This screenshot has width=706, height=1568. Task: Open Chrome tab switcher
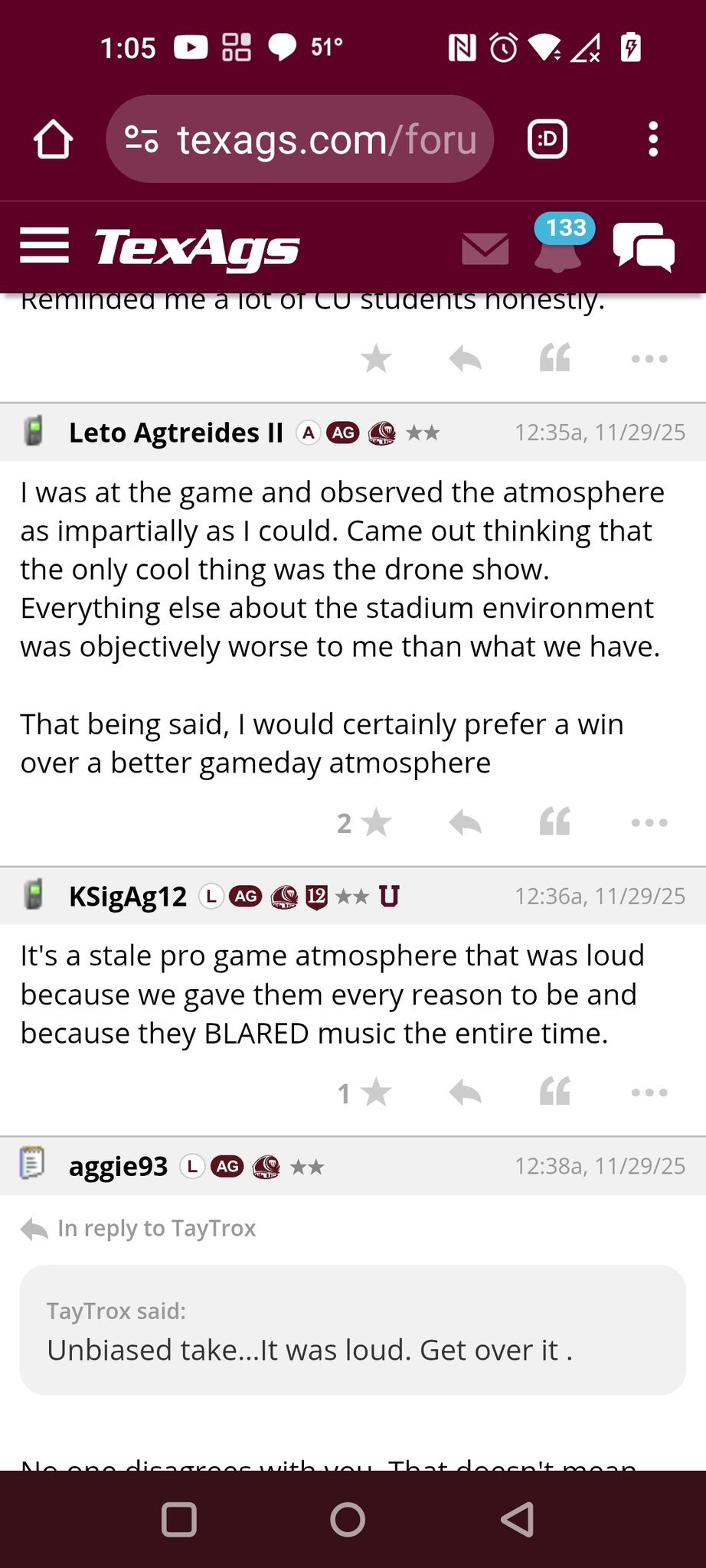[x=547, y=139]
